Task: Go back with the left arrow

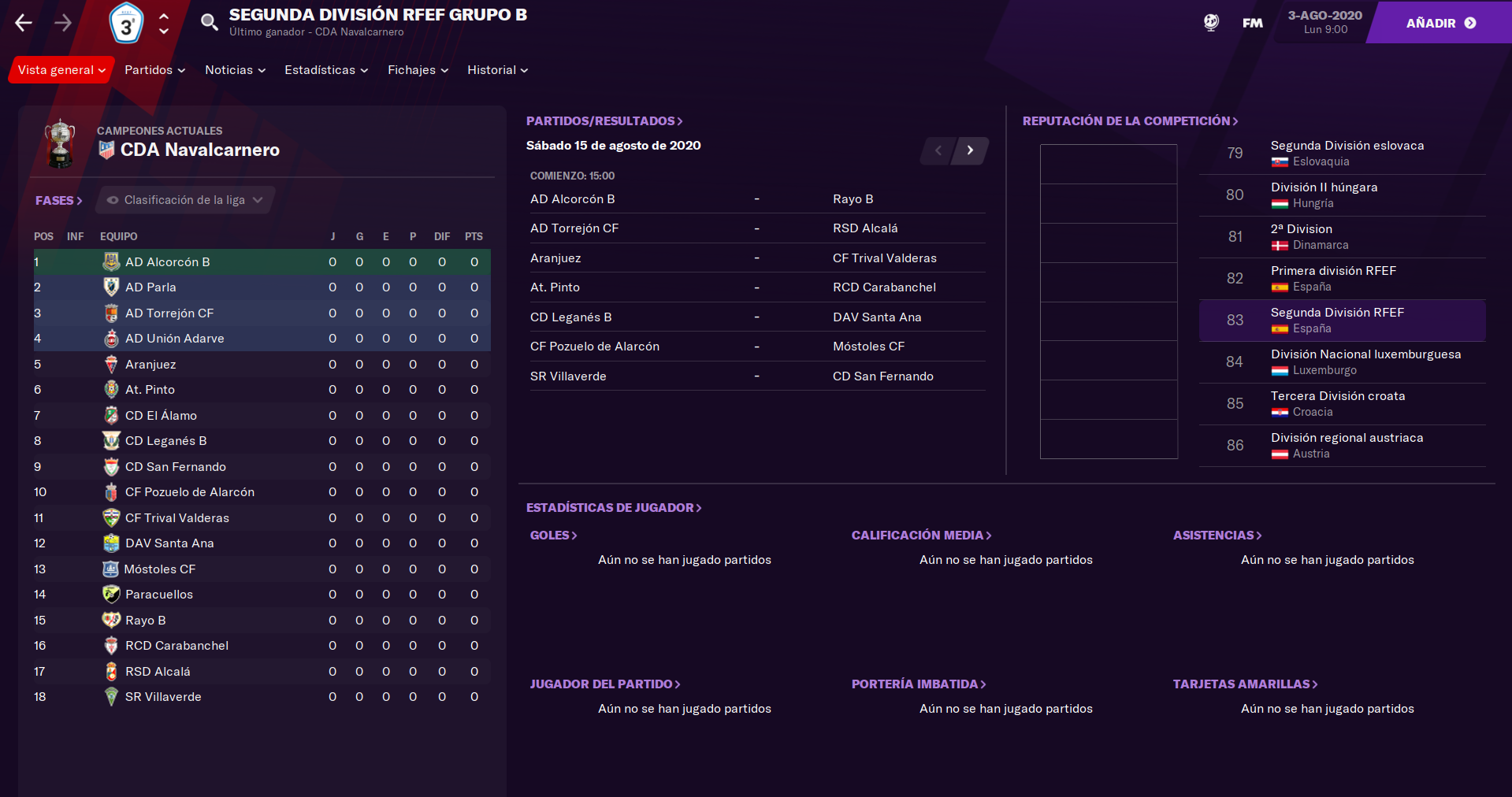Action: (24, 23)
